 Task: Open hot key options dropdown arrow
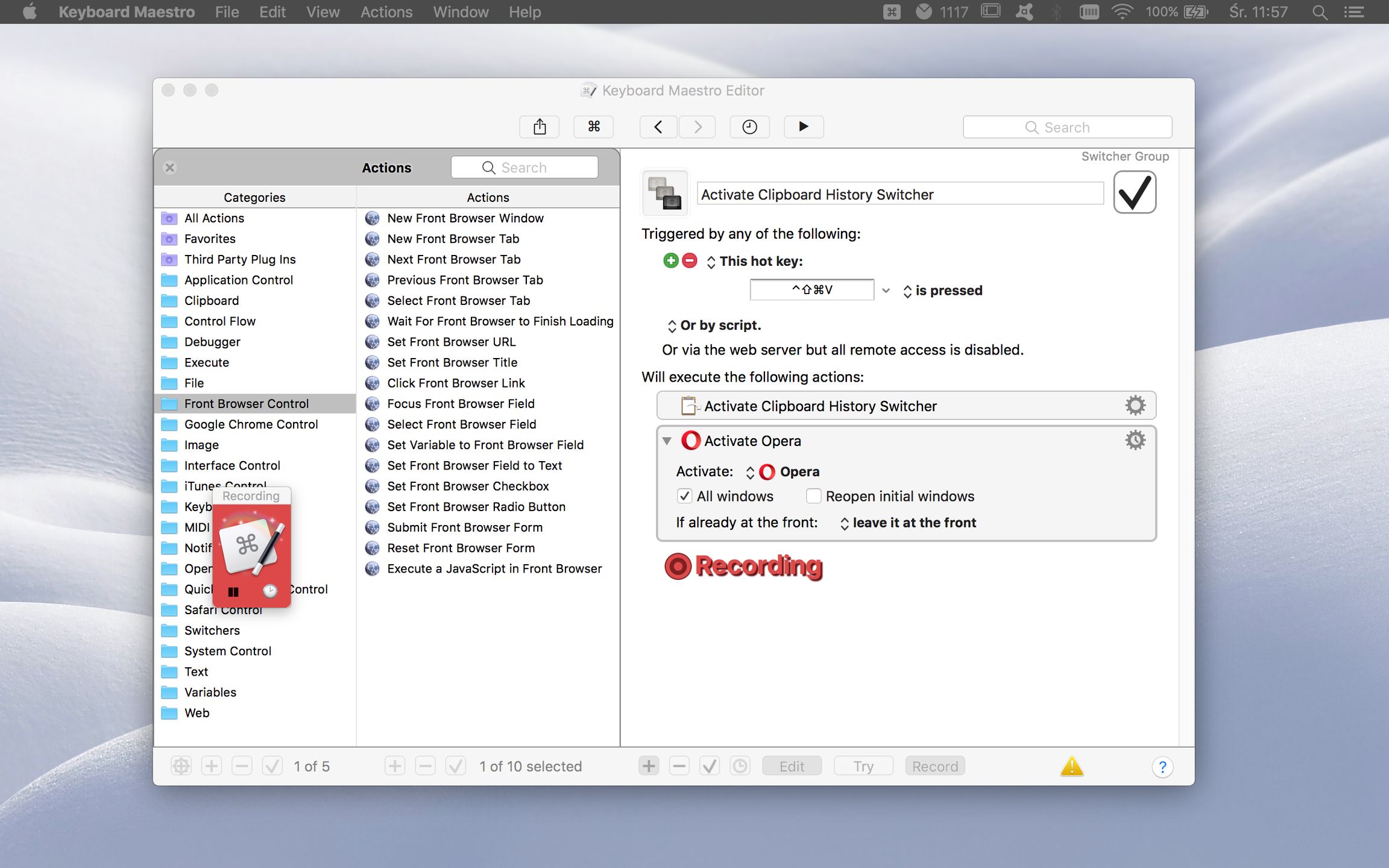point(886,291)
